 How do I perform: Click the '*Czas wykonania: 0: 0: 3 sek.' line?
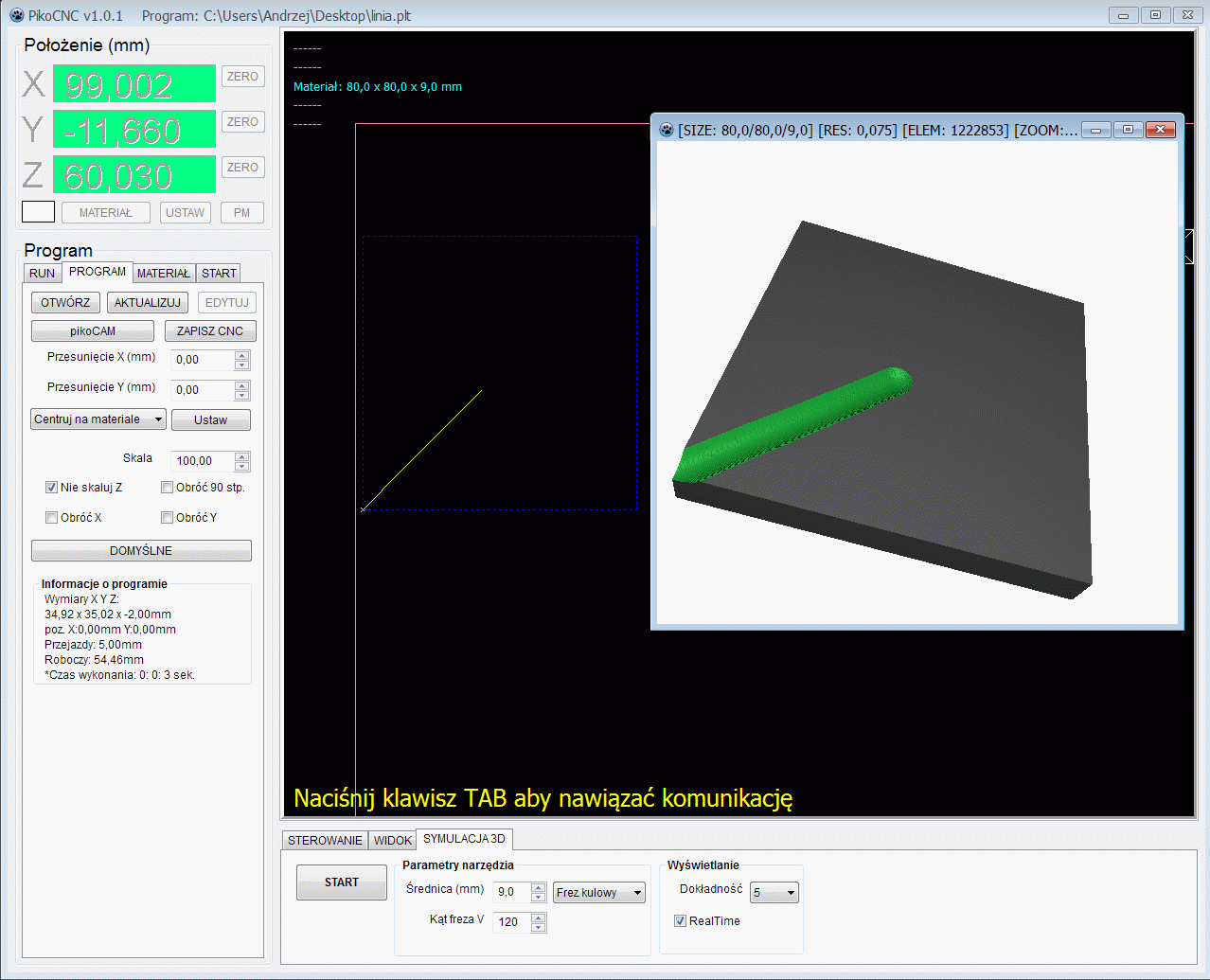(119, 675)
